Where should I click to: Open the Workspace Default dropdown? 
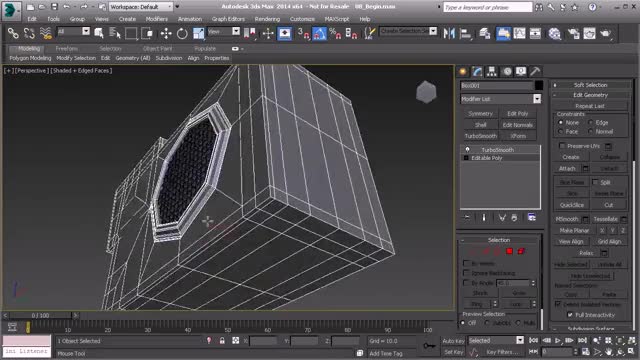pyautogui.click(x=141, y=7)
